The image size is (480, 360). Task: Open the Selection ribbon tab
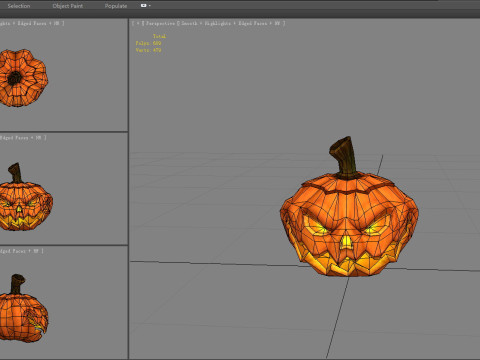19,6
